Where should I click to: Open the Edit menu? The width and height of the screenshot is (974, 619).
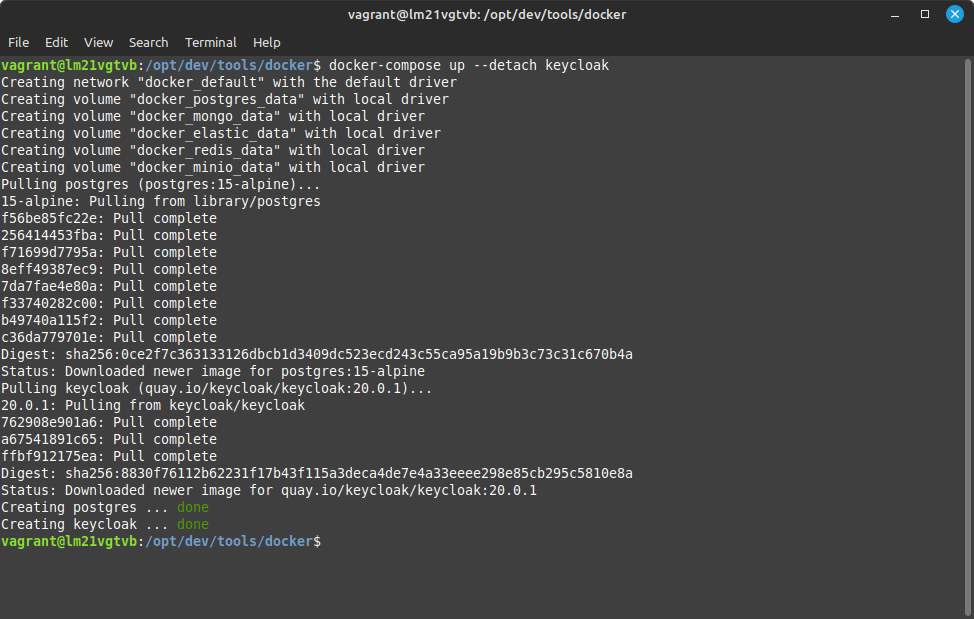click(x=56, y=42)
